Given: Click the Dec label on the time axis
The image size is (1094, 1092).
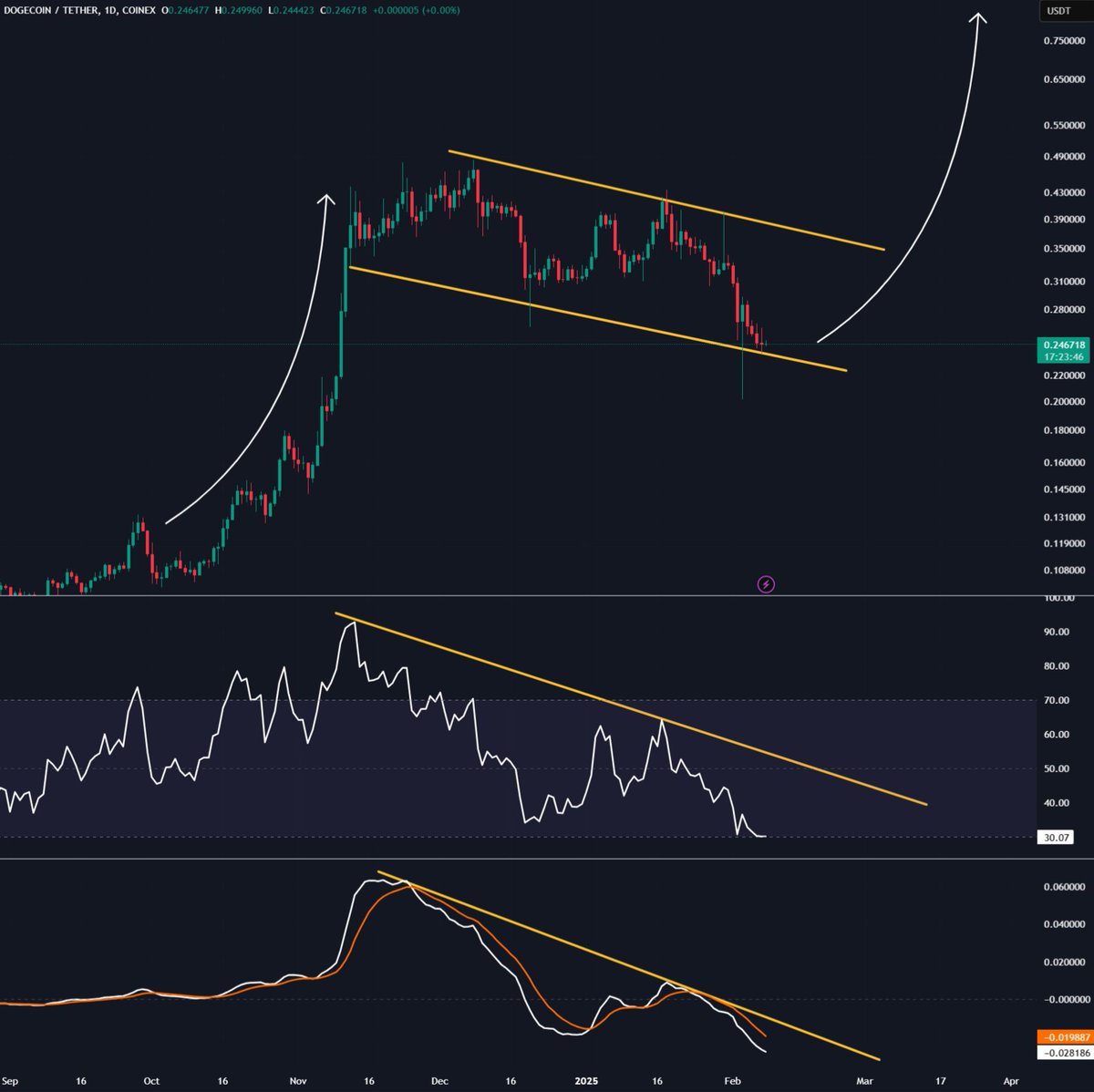Looking at the screenshot, I should point(439,1081).
